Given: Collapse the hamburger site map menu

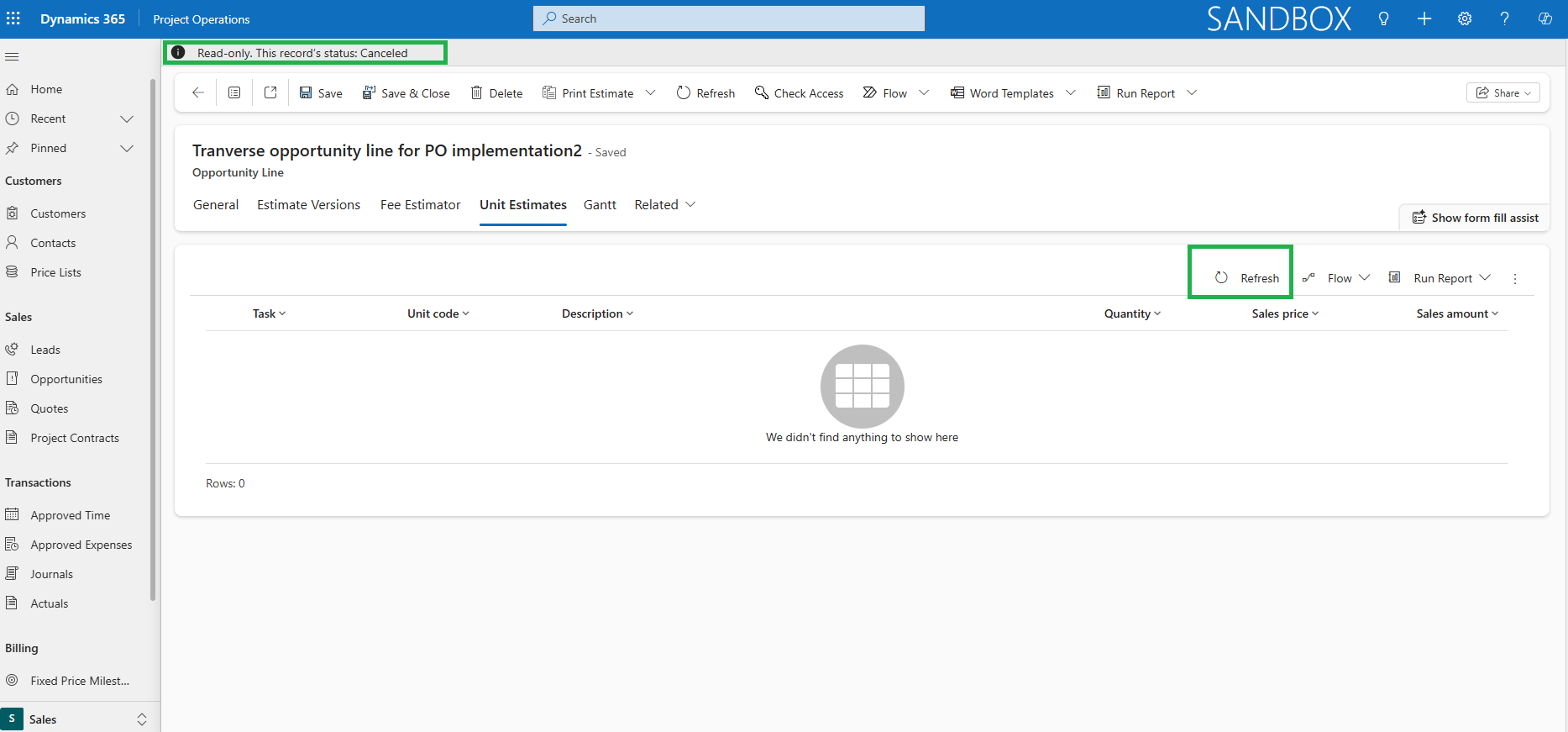Looking at the screenshot, I should point(12,57).
